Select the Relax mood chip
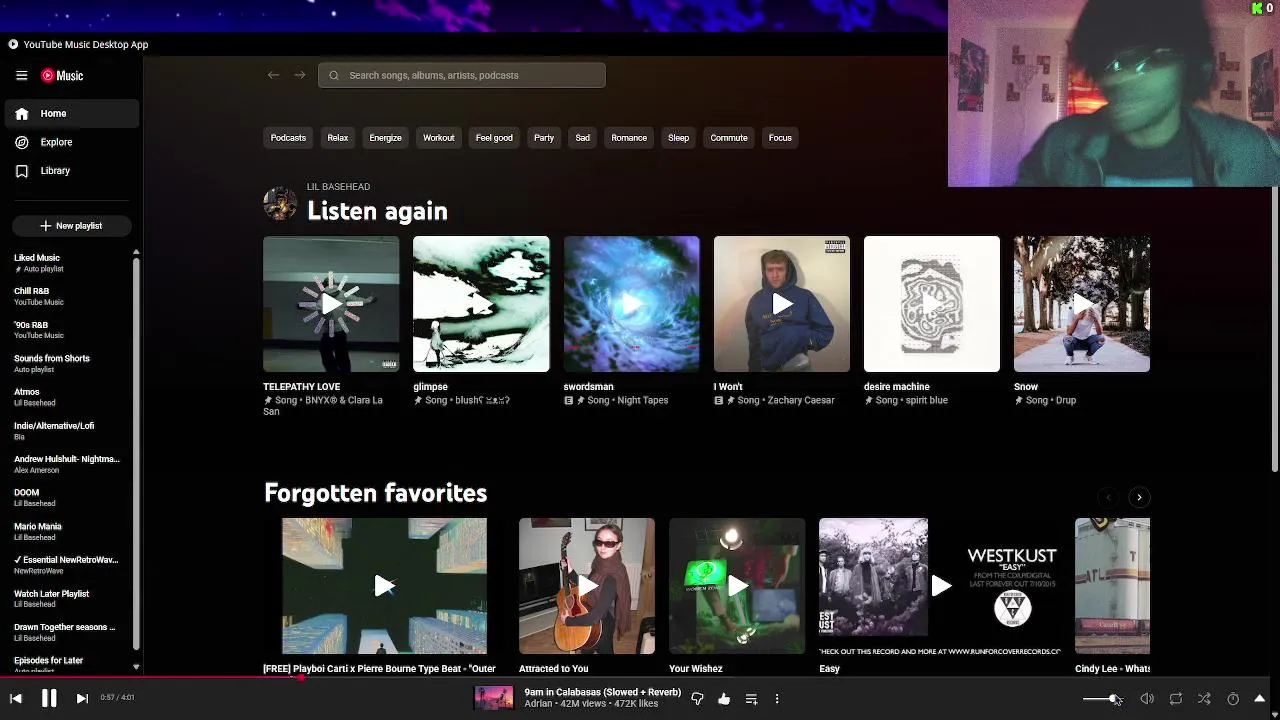Image resolution: width=1280 pixels, height=720 pixels. (x=338, y=138)
